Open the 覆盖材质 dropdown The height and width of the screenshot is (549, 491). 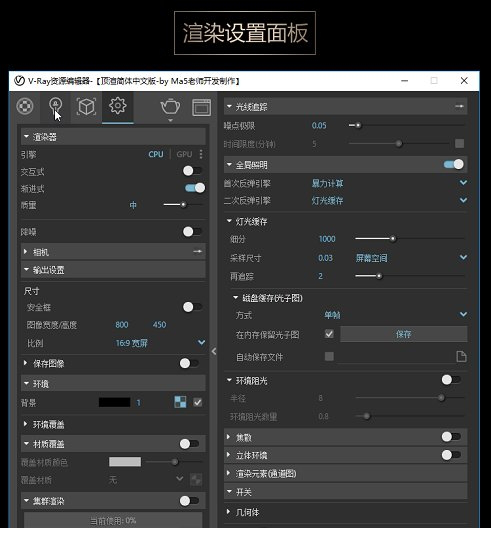[180, 479]
